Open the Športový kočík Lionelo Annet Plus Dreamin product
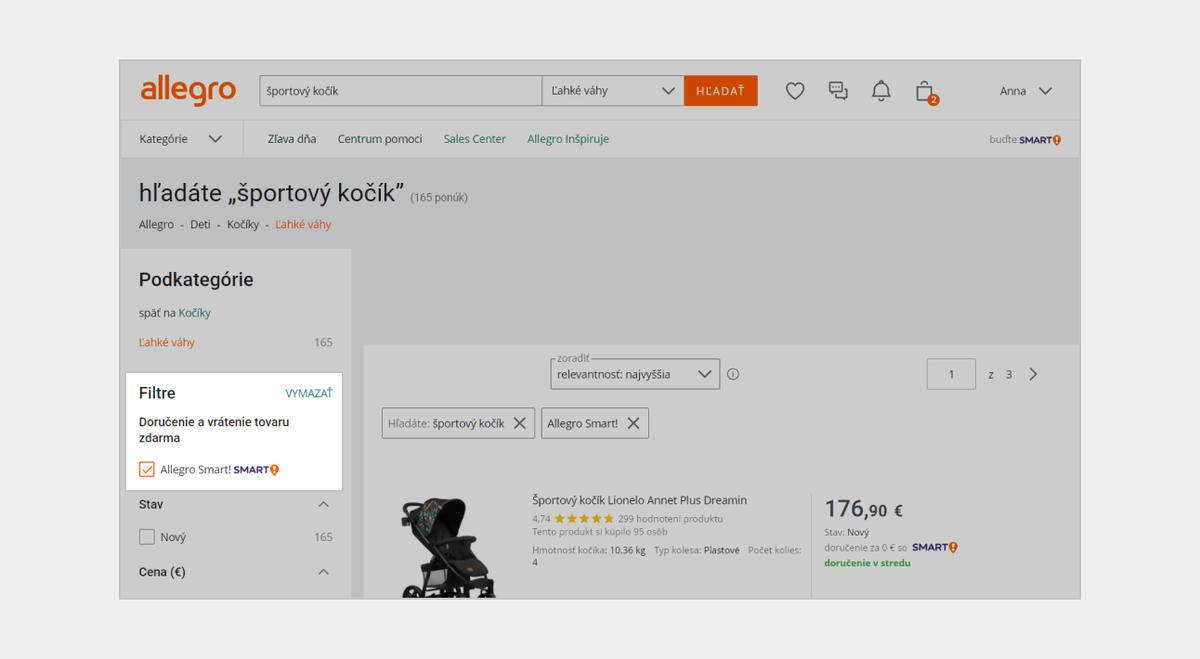Viewport: 1200px width, 659px height. (640, 500)
